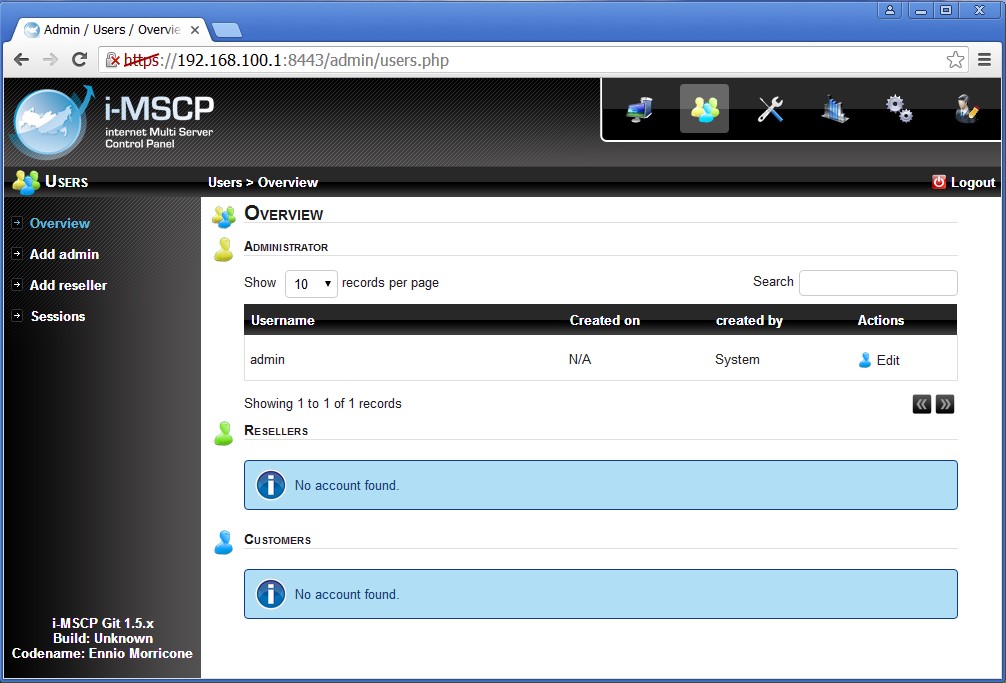Expand the records per page dropdown
Viewport: 1006px width, 683px height.
click(311, 284)
